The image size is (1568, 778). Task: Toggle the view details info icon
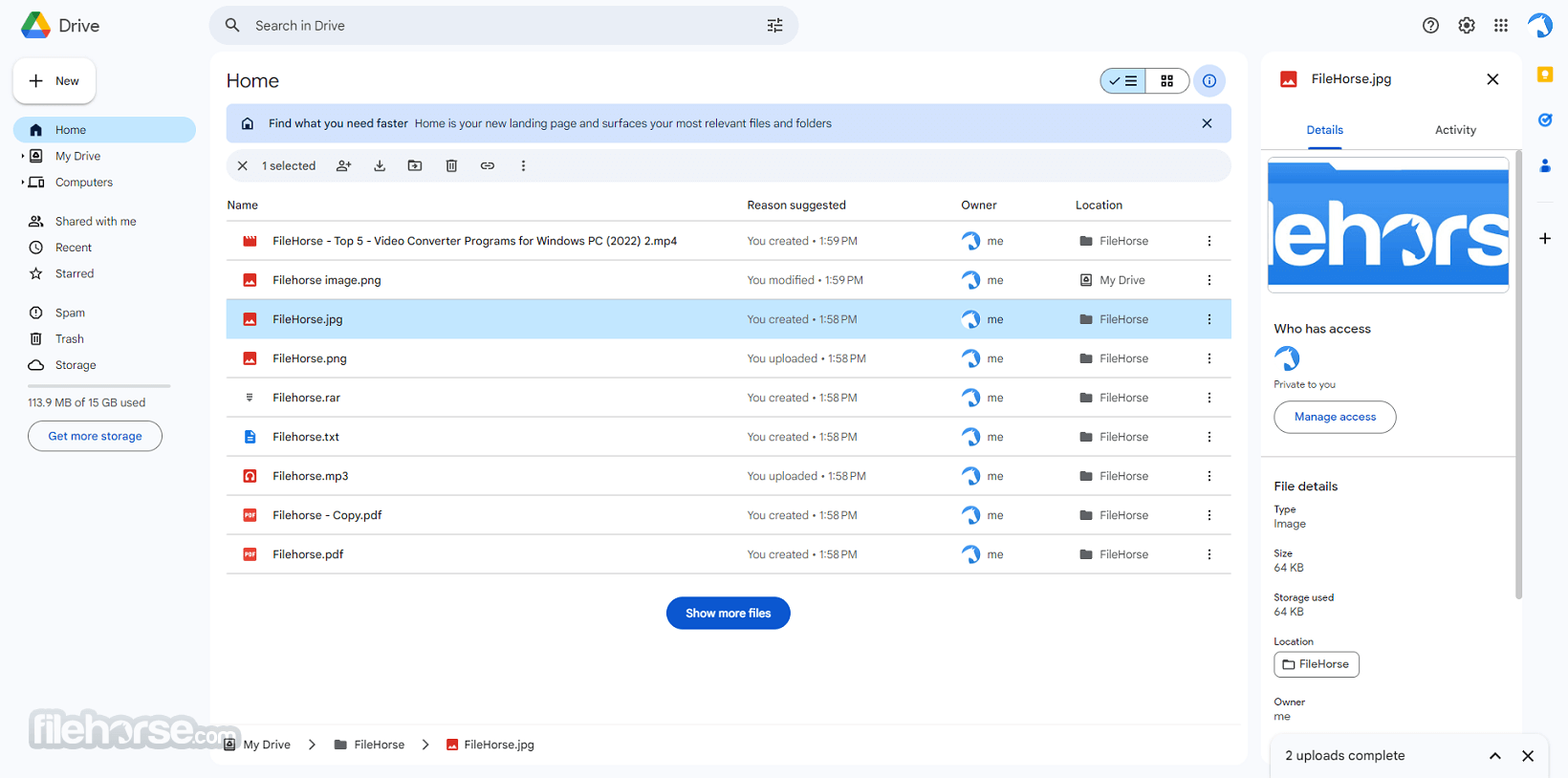coord(1209,81)
